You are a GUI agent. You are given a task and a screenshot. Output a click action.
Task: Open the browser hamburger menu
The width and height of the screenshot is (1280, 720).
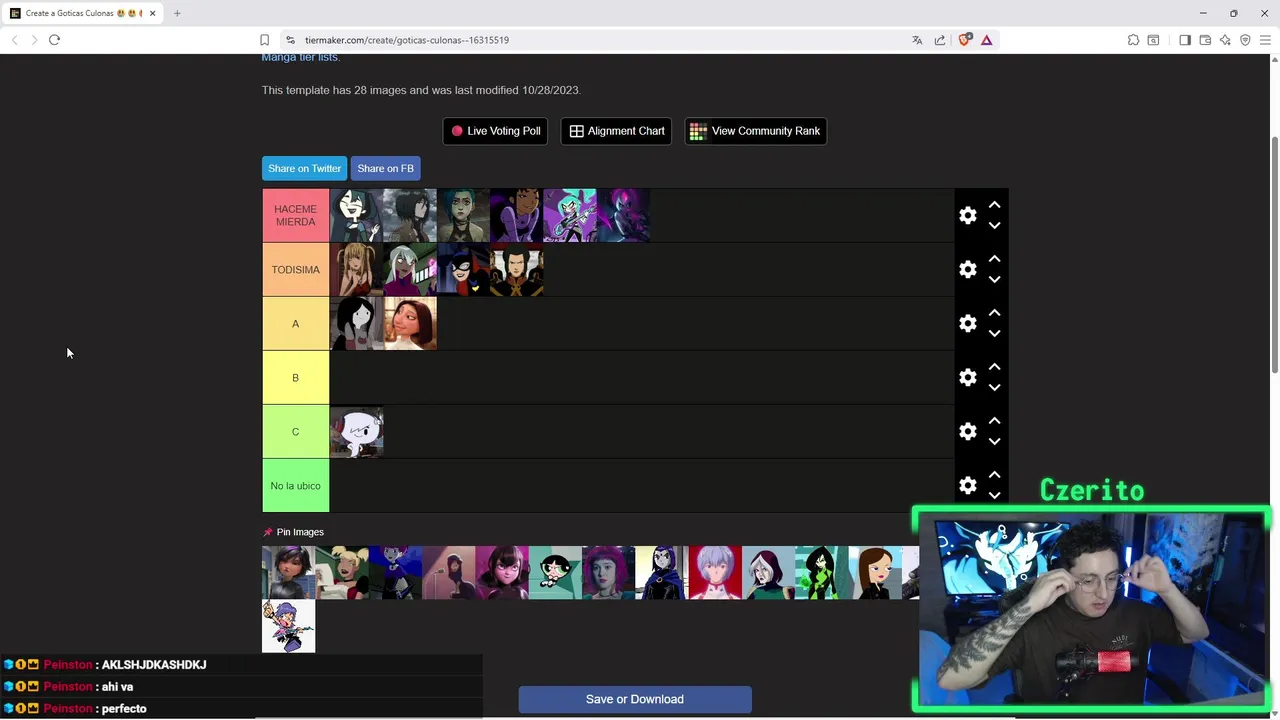coord(1265,40)
